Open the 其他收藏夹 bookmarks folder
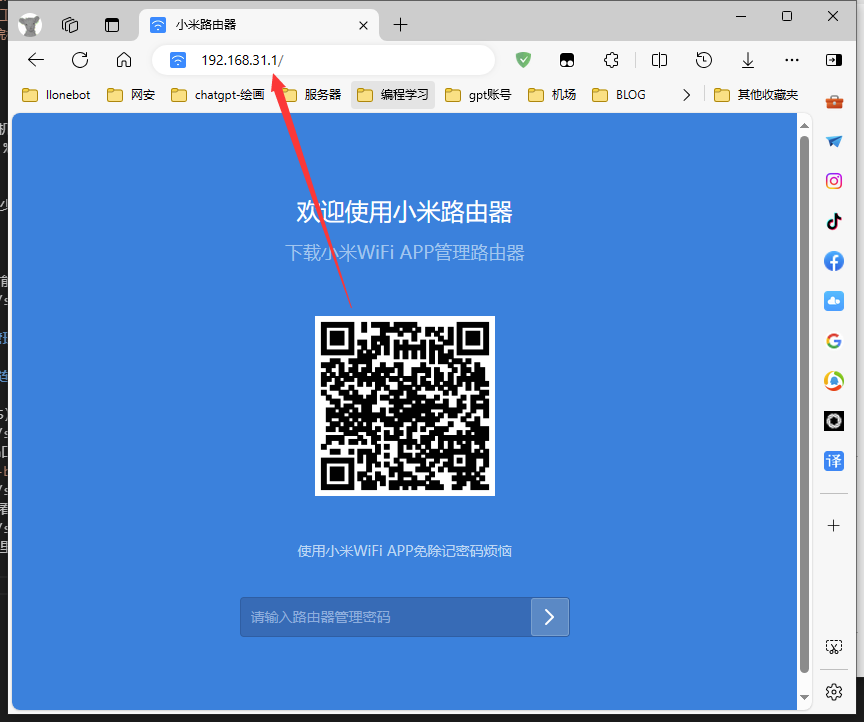The height and width of the screenshot is (722, 864). click(757, 95)
